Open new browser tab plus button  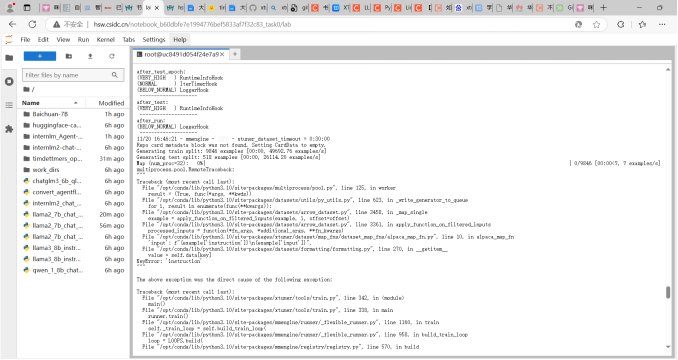(x=604, y=7)
